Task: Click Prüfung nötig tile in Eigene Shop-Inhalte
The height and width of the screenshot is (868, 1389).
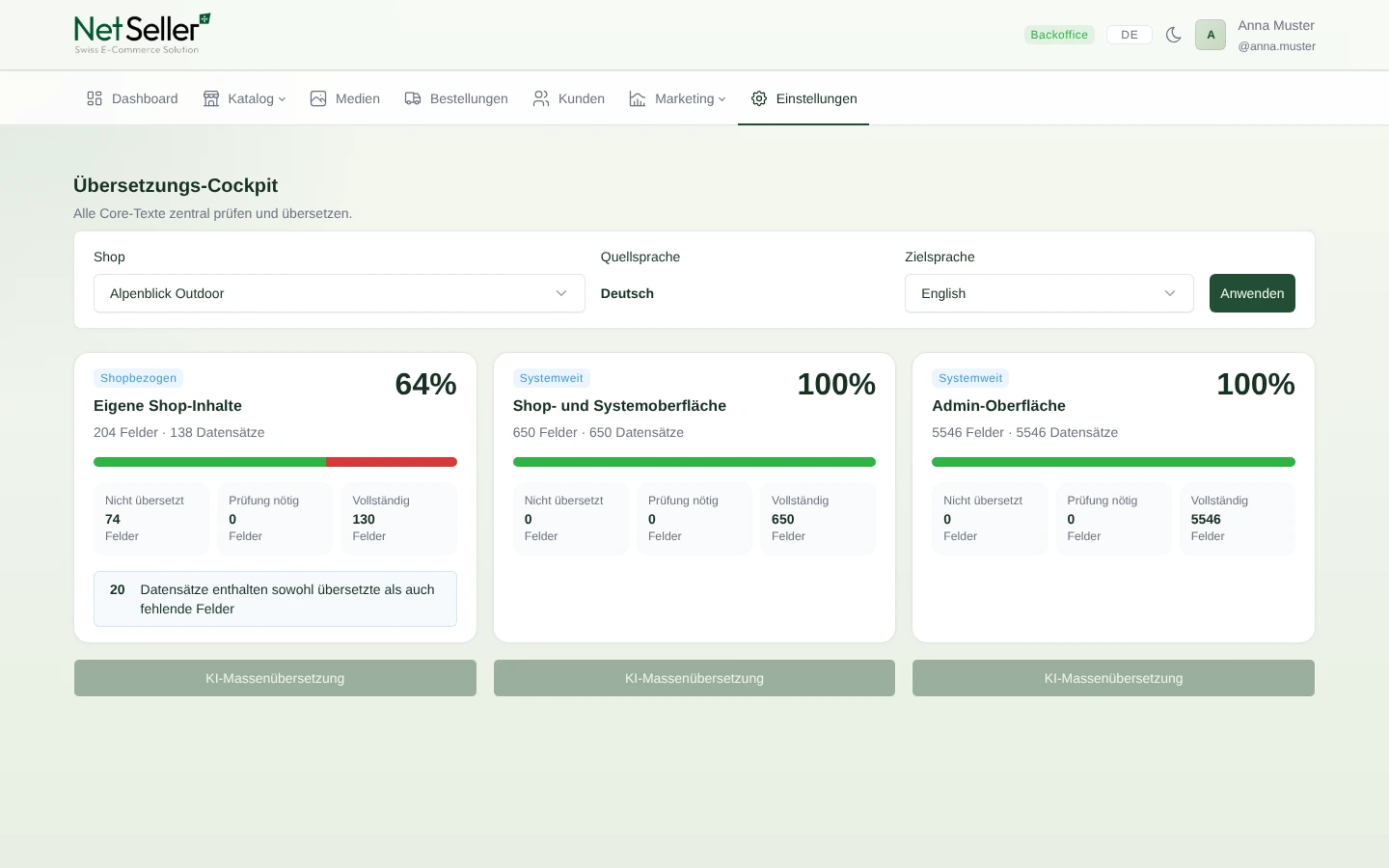Action: point(275,519)
